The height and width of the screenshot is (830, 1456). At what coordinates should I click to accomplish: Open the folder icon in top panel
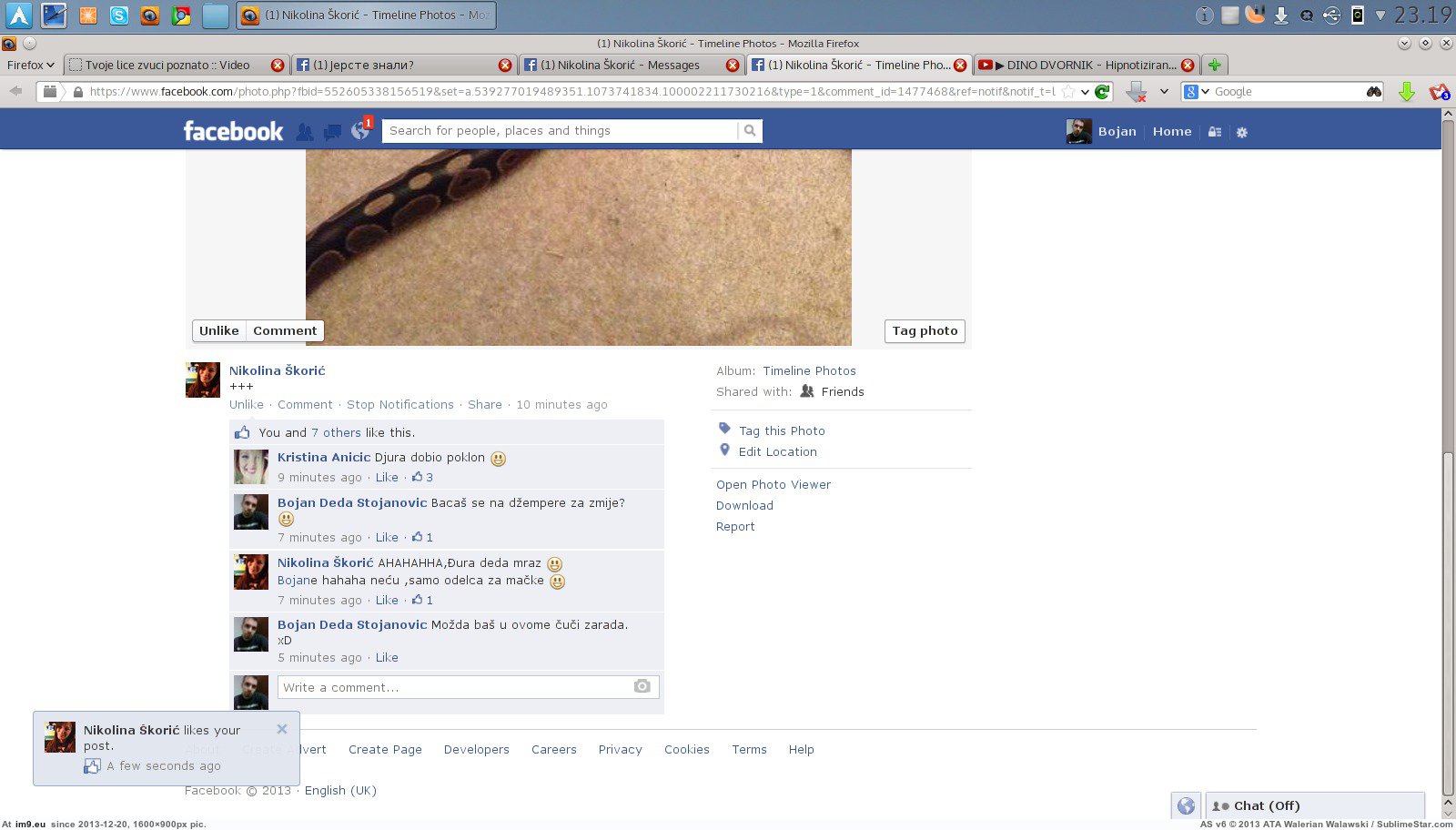click(216, 15)
